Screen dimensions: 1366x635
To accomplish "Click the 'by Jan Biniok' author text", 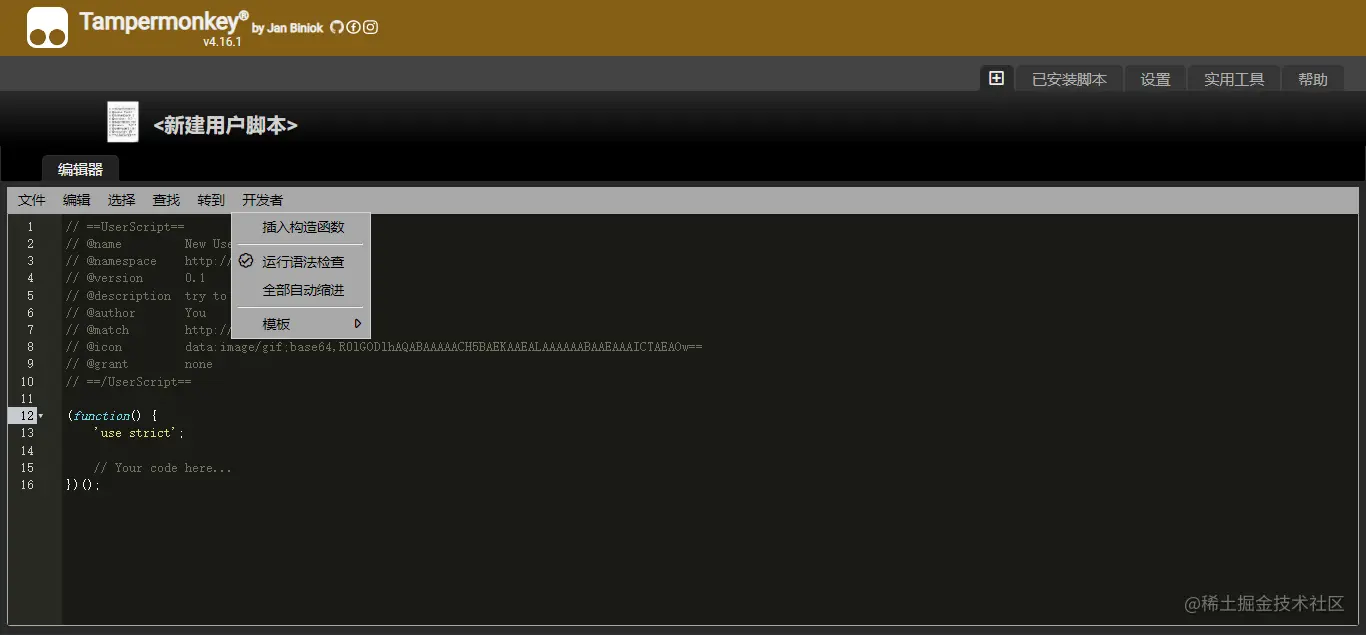I will 288,28.
